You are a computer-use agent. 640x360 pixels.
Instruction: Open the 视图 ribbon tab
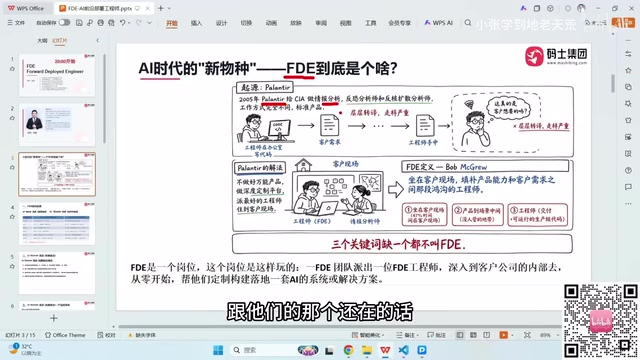click(346, 23)
